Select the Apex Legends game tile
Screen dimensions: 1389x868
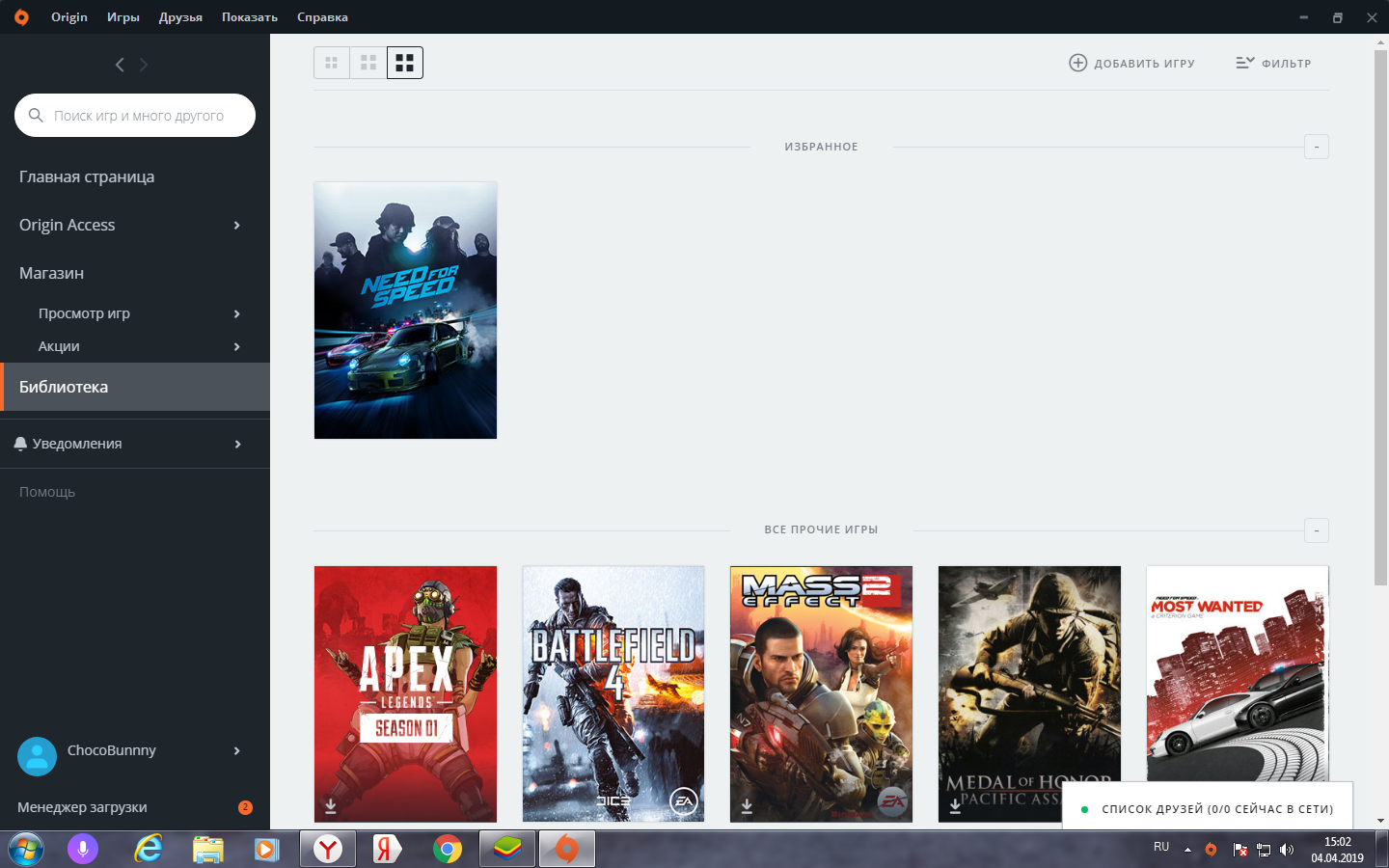[x=405, y=694]
